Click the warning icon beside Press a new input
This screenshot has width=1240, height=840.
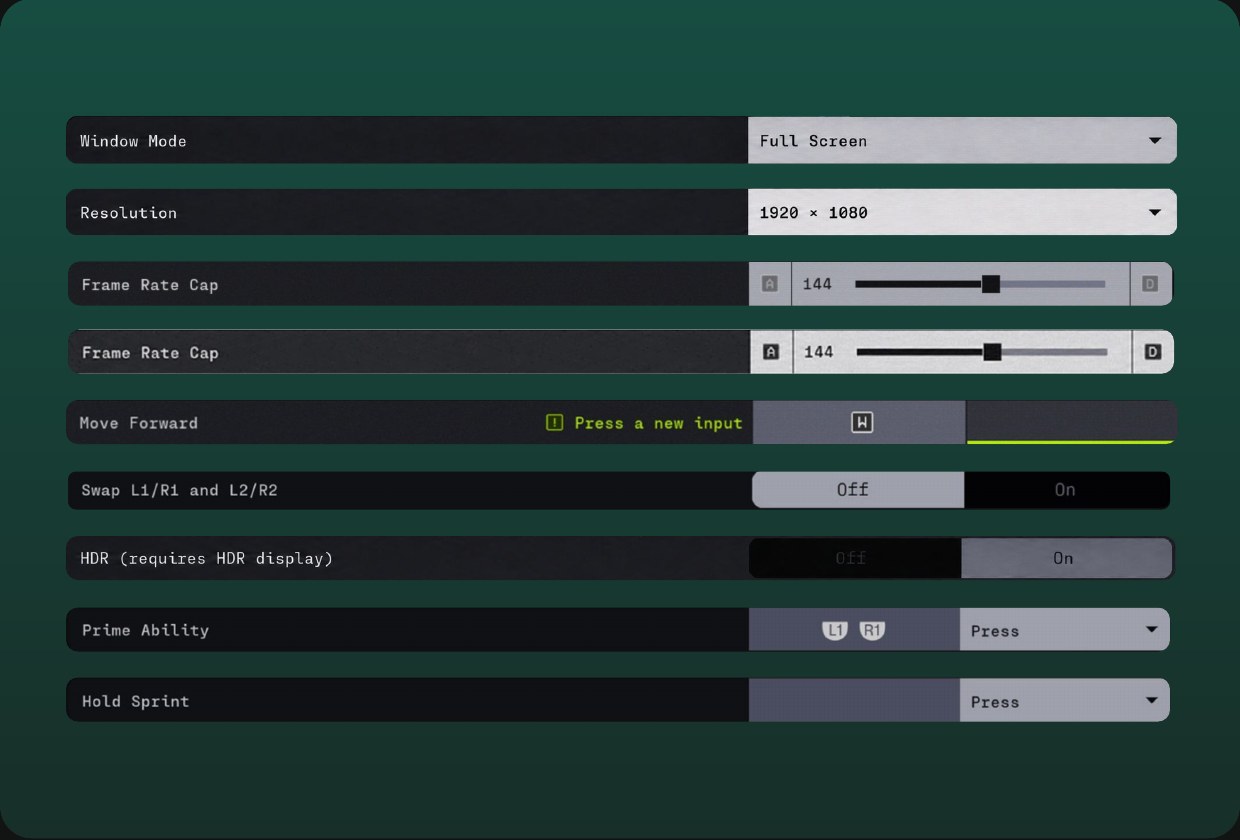coord(555,423)
